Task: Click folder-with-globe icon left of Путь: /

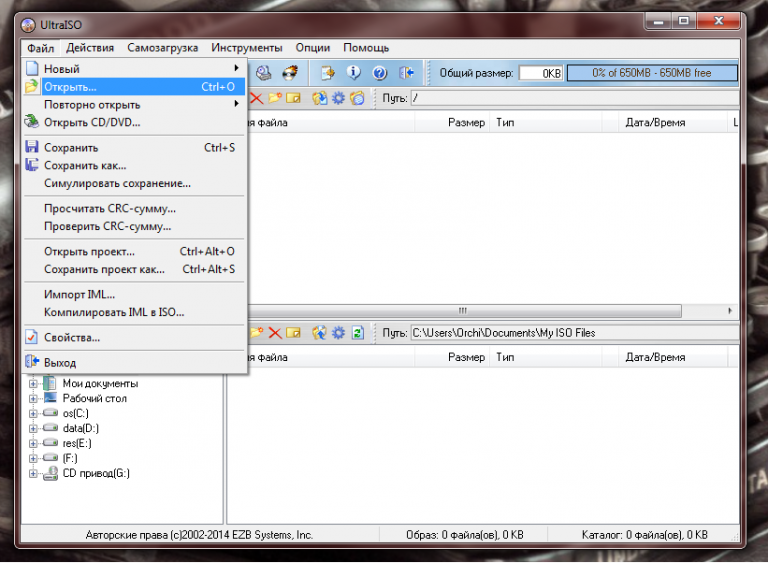Action: (358, 98)
